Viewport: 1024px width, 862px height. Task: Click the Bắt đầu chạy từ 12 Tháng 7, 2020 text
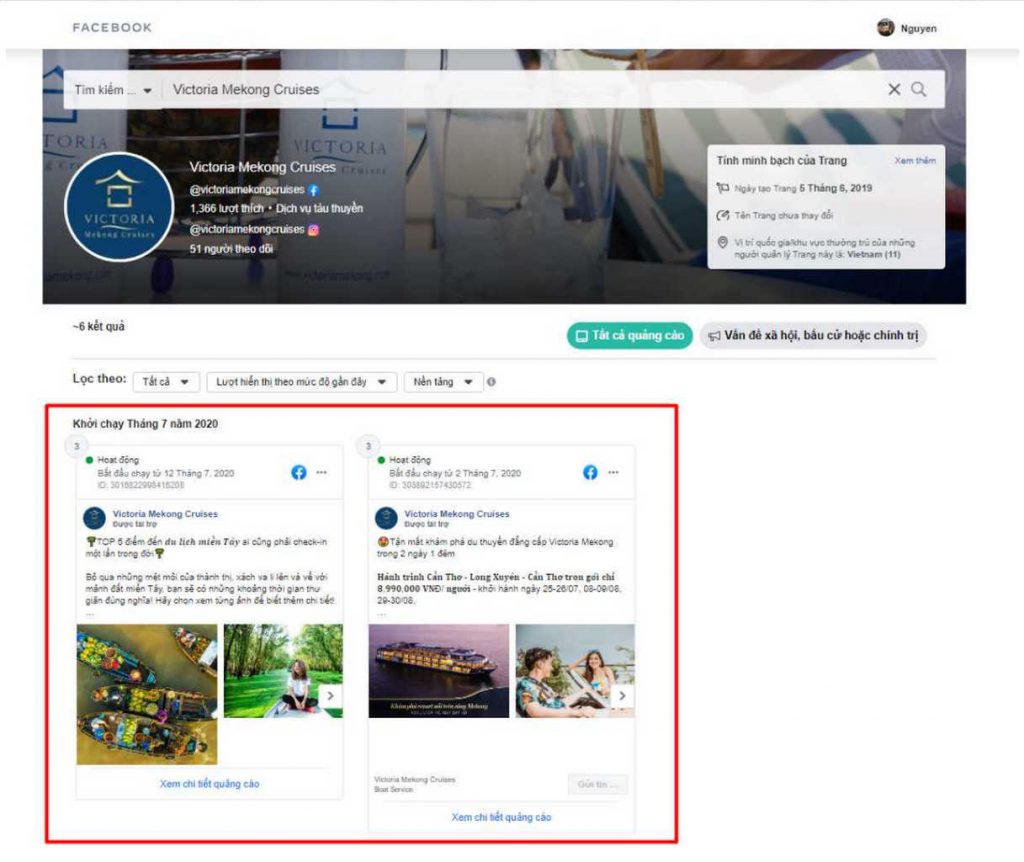(x=166, y=473)
